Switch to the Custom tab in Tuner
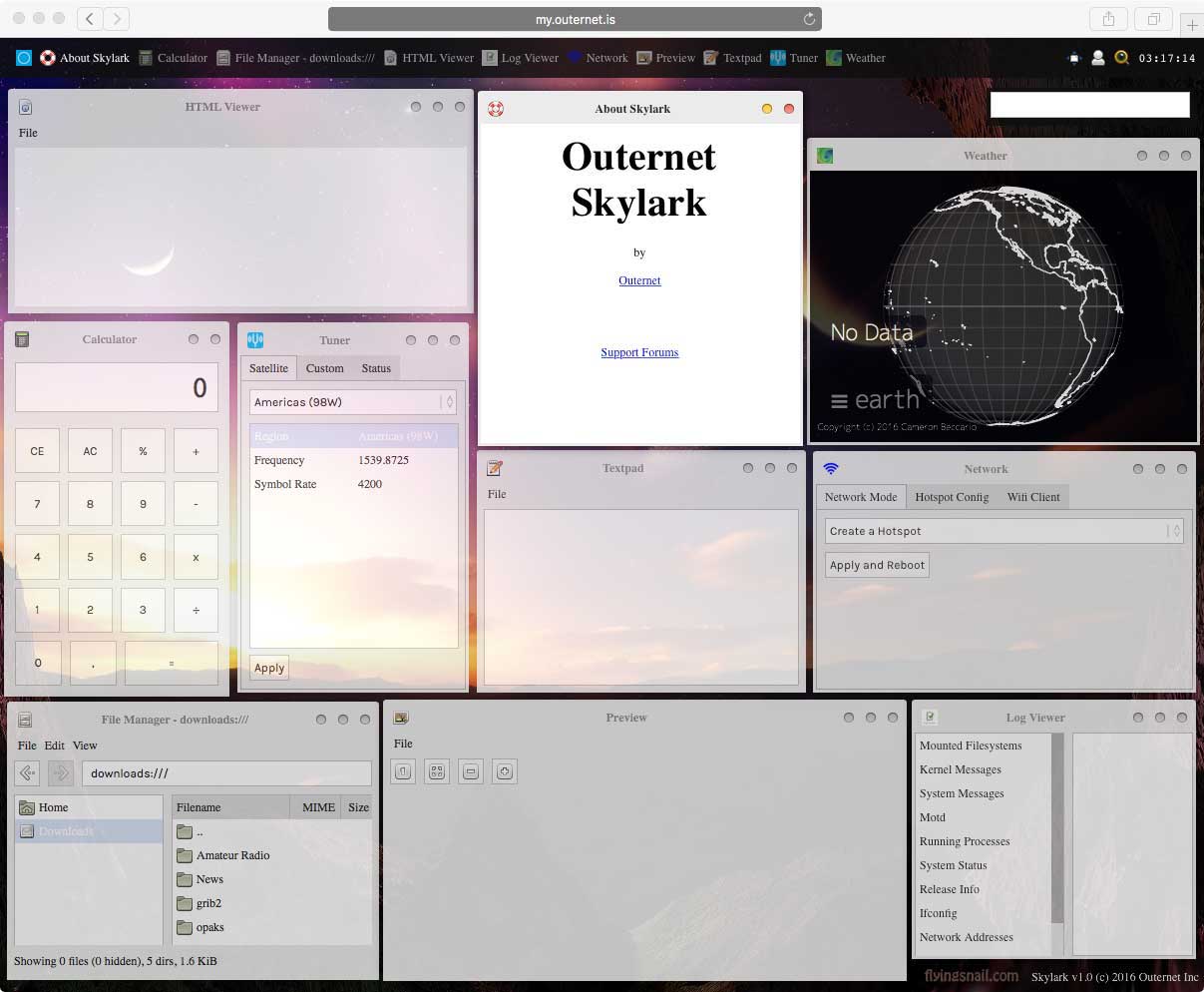1204x992 pixels. 324,368
